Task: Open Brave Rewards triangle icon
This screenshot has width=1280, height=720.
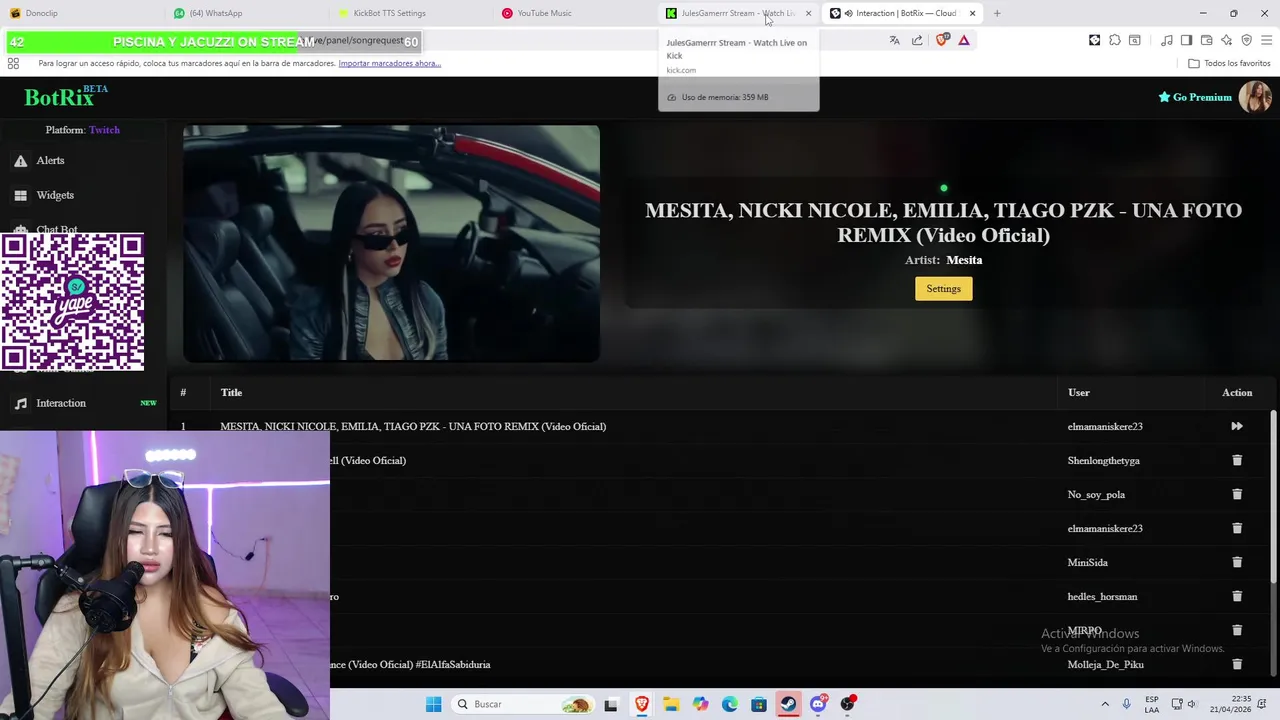Action: (x=964, y=40)
